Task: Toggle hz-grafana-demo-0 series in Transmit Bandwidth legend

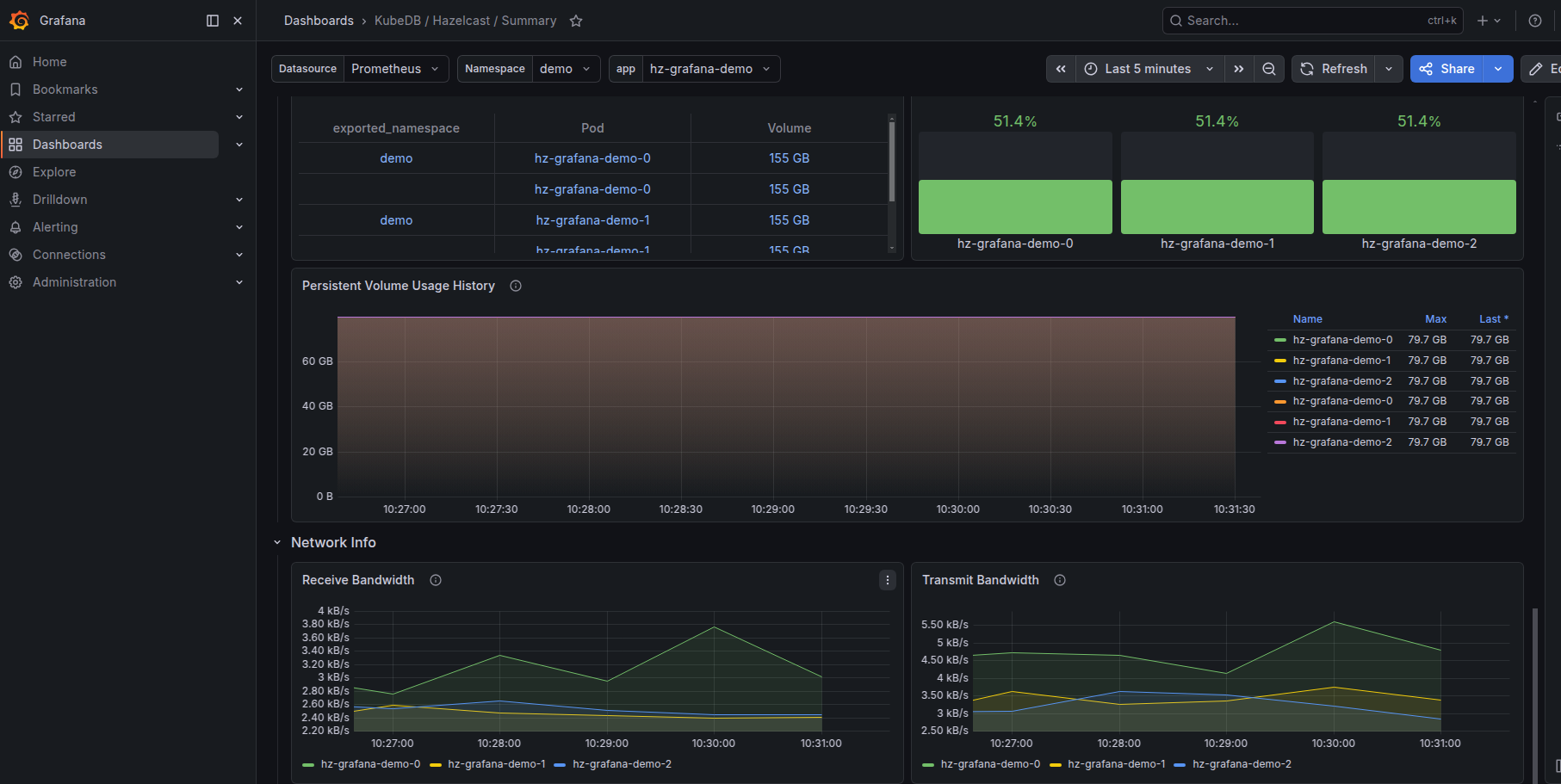Action: tap(990, 764)
